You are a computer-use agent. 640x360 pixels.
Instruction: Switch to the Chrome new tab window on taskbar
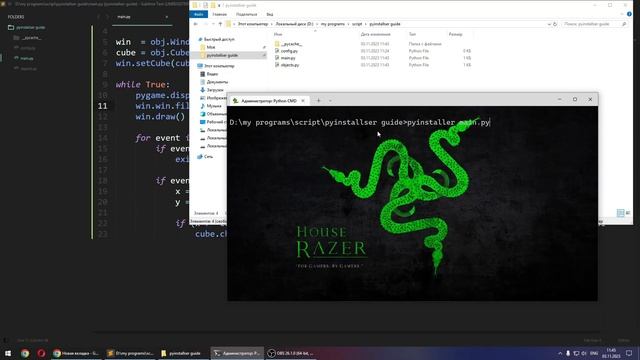[76, 353]
